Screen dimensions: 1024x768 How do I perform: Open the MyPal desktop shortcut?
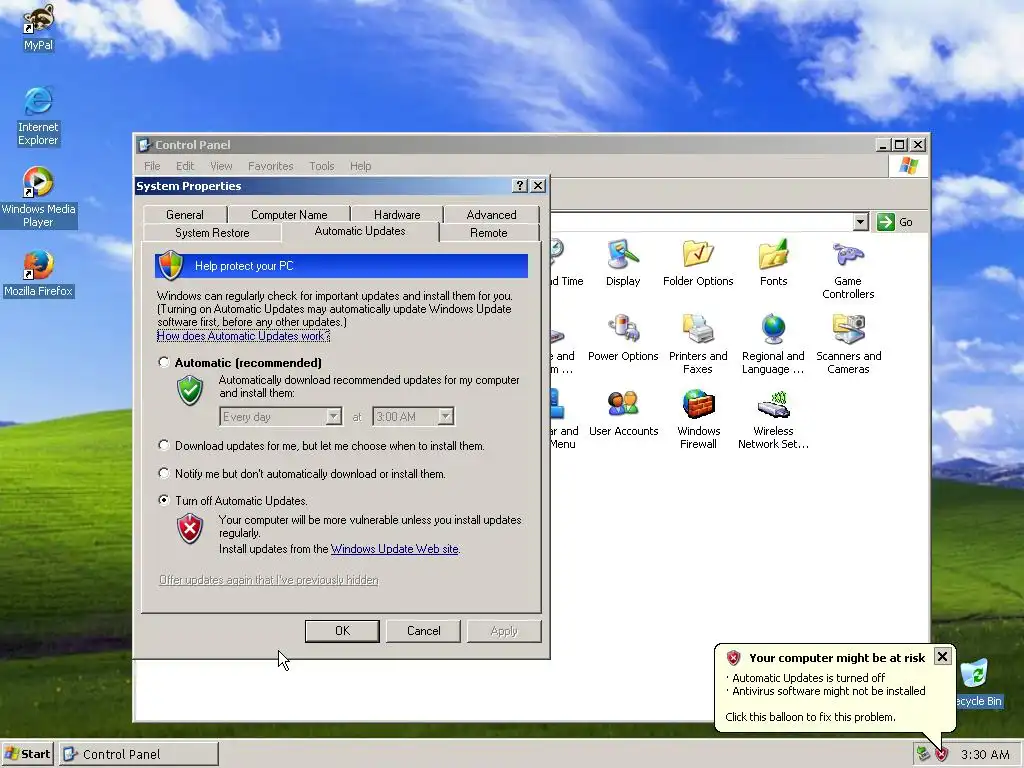click(x=38, y=27)
